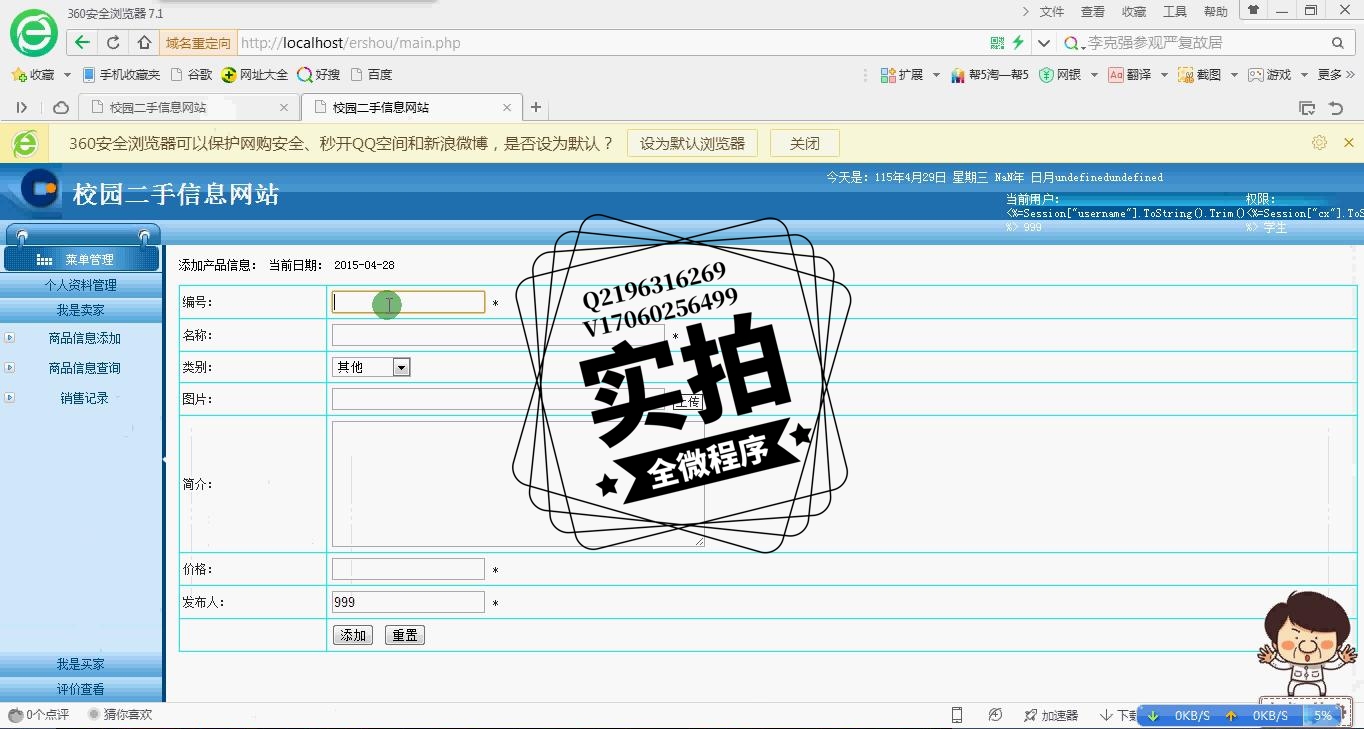
Task: Reload the page with the refresh icon
Action: 113,43
